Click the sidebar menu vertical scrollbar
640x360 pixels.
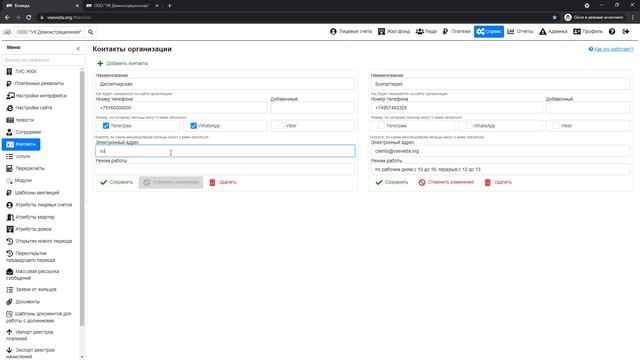coord(82,198)
